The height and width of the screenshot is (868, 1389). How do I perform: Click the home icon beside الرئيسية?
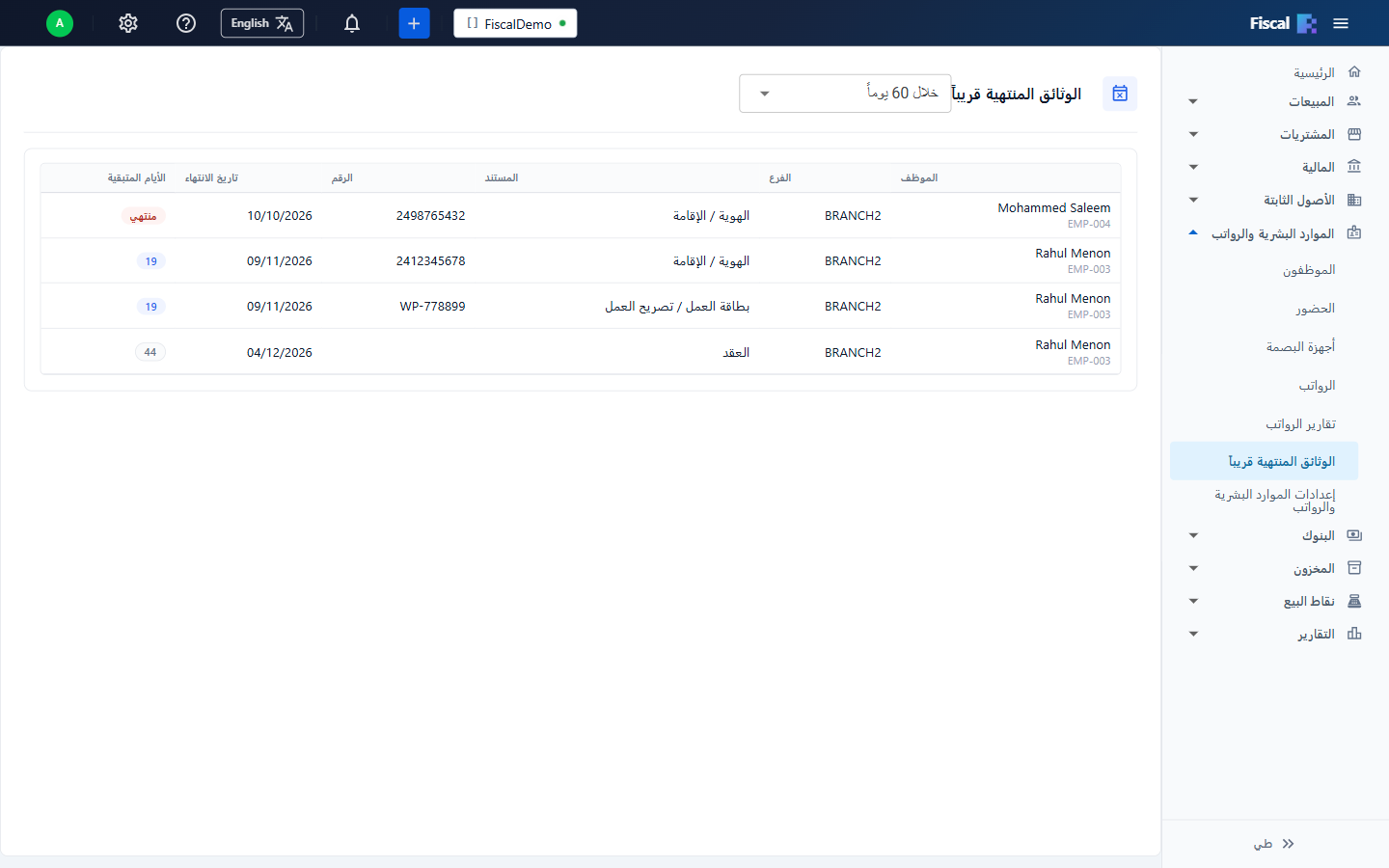(1354, 72)
